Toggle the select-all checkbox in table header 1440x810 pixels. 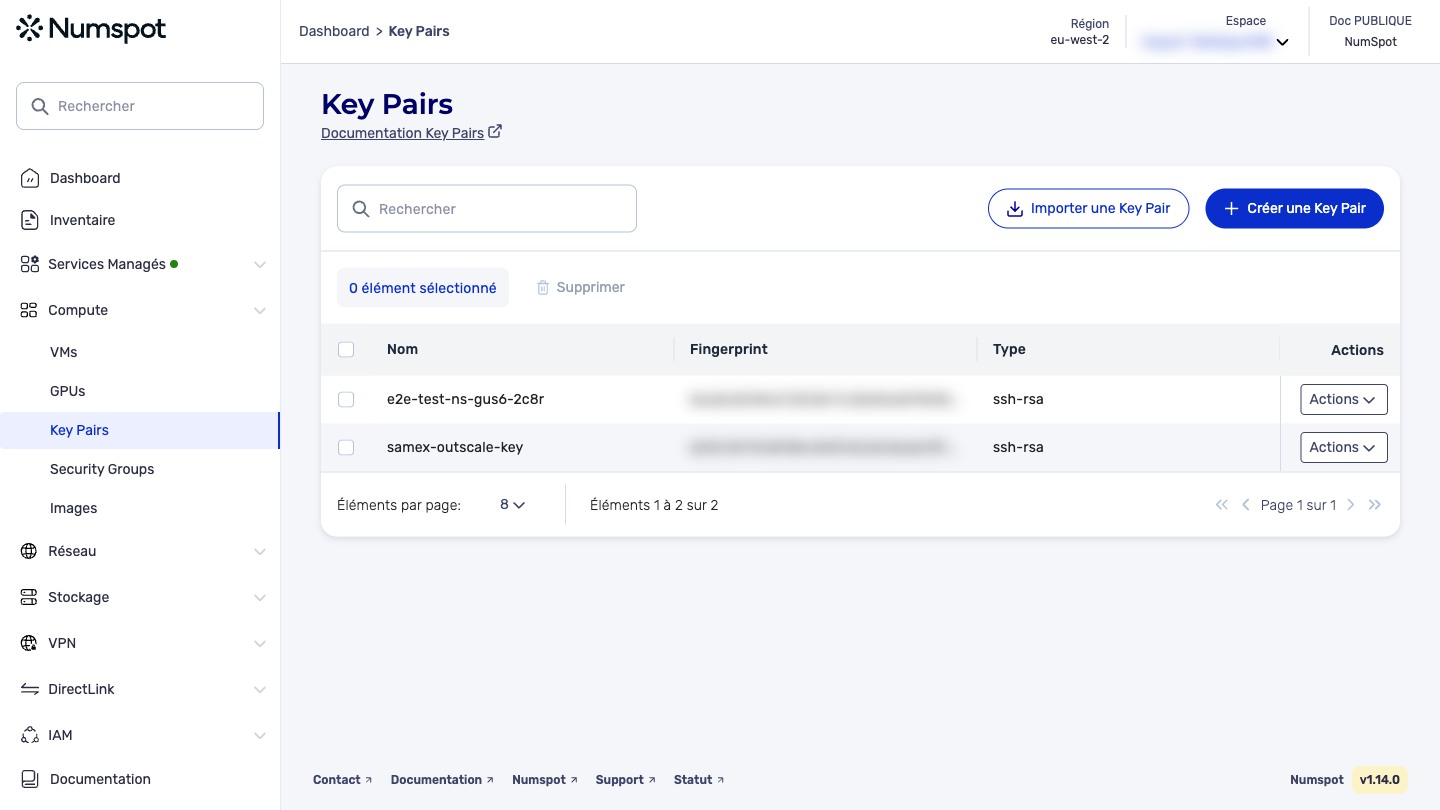click(x=346, y=350)
